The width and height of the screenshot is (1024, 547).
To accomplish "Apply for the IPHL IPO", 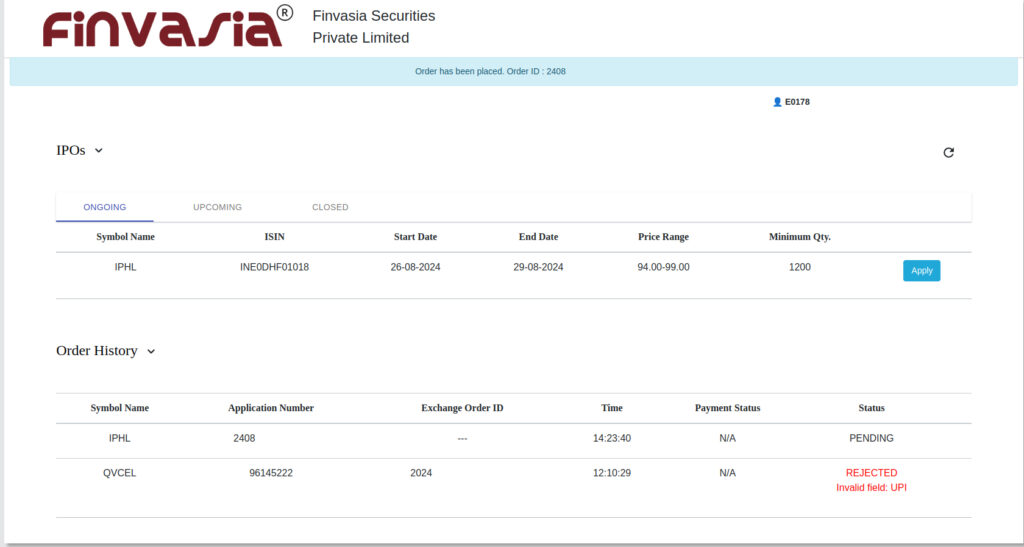I will tap(921, 270).
